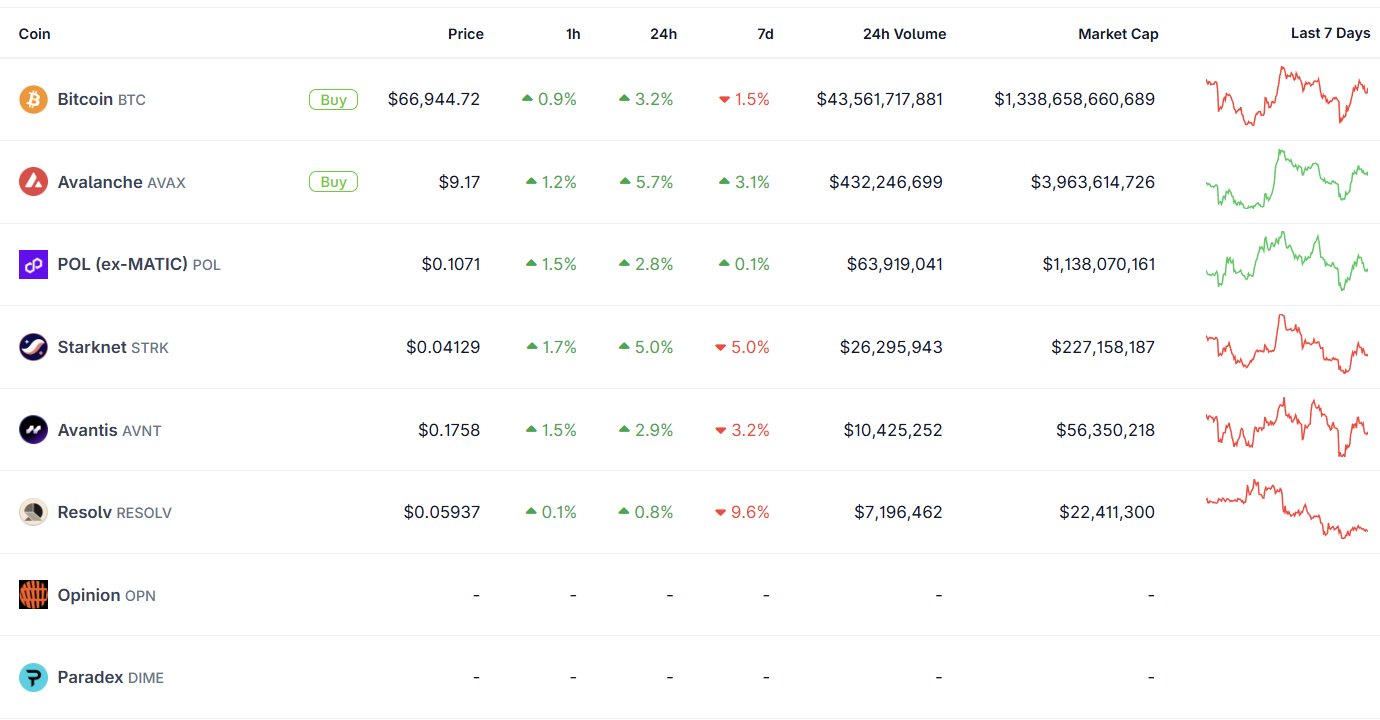Image resolution: width=1380 pixels, height=720 pixels.
Task: Click the Bitcoin coin logo icon
Action: click(x=33, y=100)
